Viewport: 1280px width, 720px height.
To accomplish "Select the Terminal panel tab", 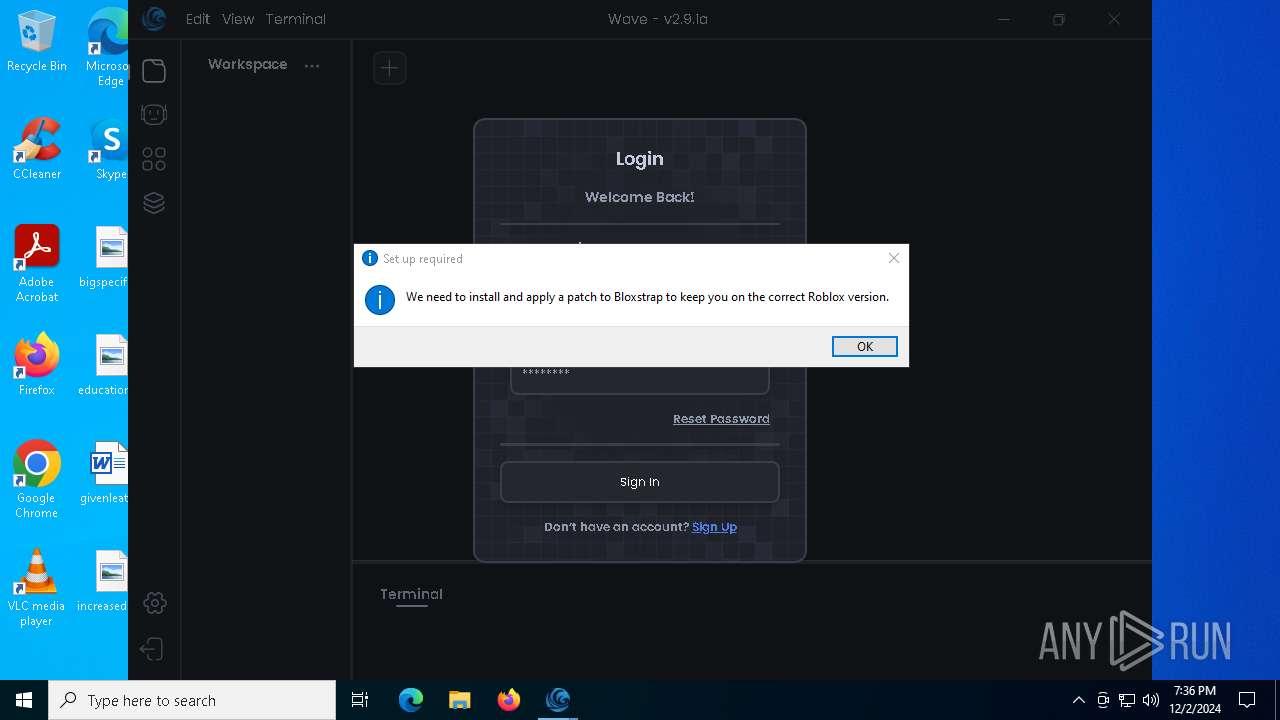I will pyautogui.click(x=411, y=594).
